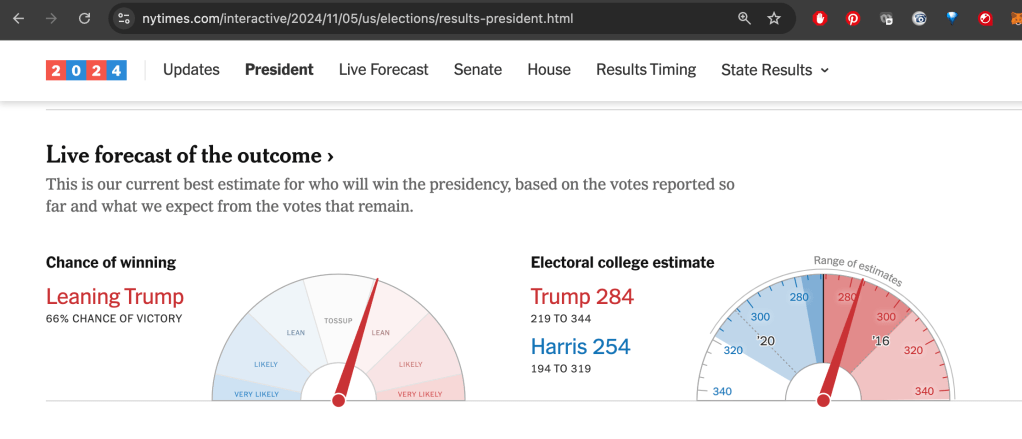Viewport: 1022px width, 439px height.
Task: Open the Results Timing tab
Action: (646, 70)
